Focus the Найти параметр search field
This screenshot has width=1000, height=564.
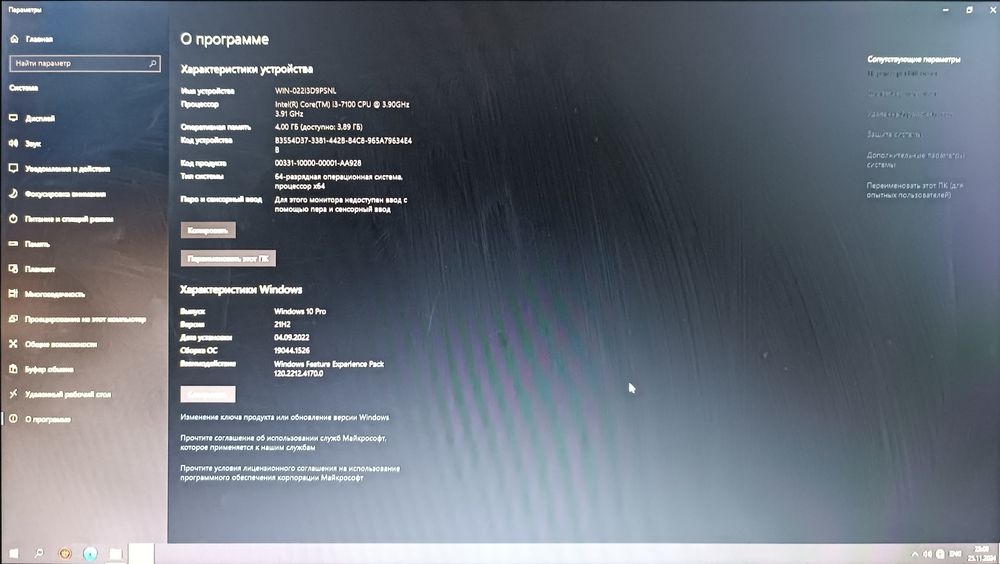pyautogui.click(x=85, y=63)
